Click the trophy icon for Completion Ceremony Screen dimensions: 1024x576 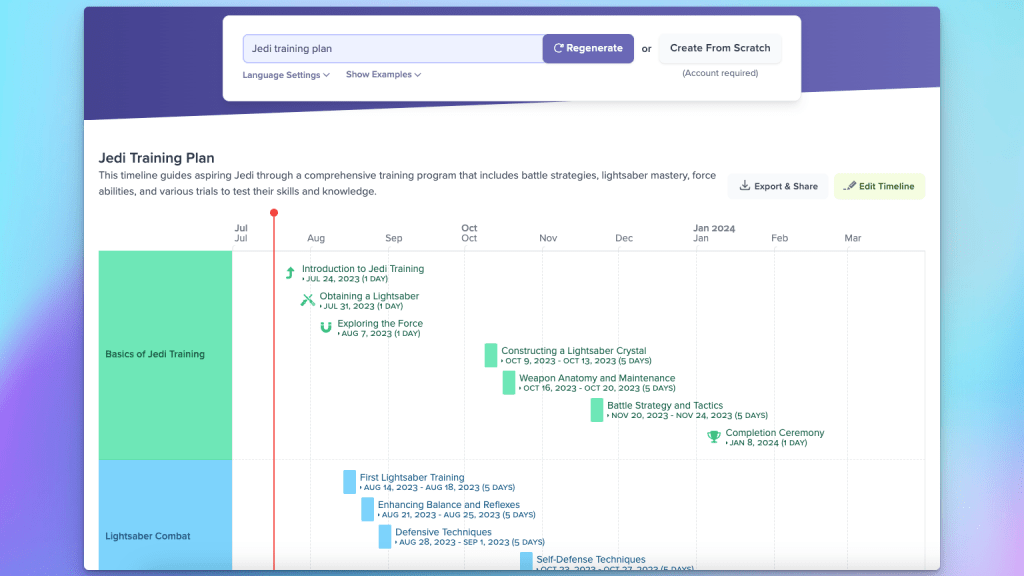713,437
